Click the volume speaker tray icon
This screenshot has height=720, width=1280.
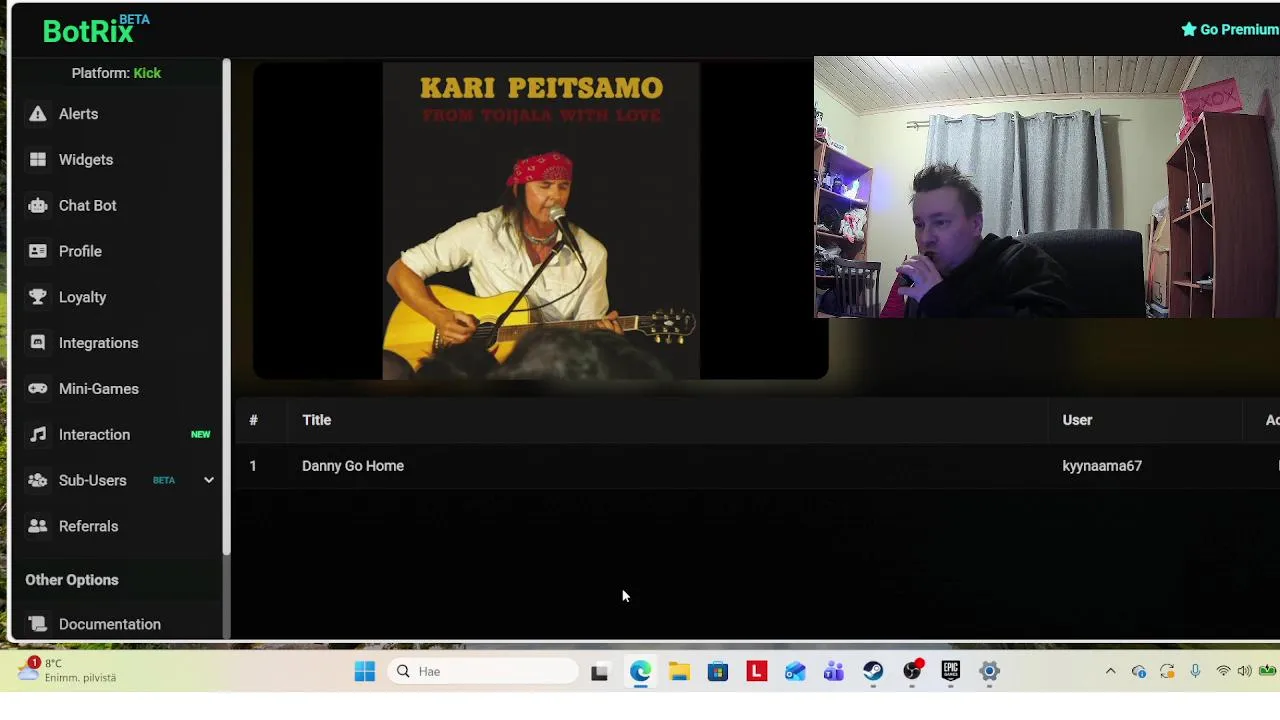click(1244, 671)
